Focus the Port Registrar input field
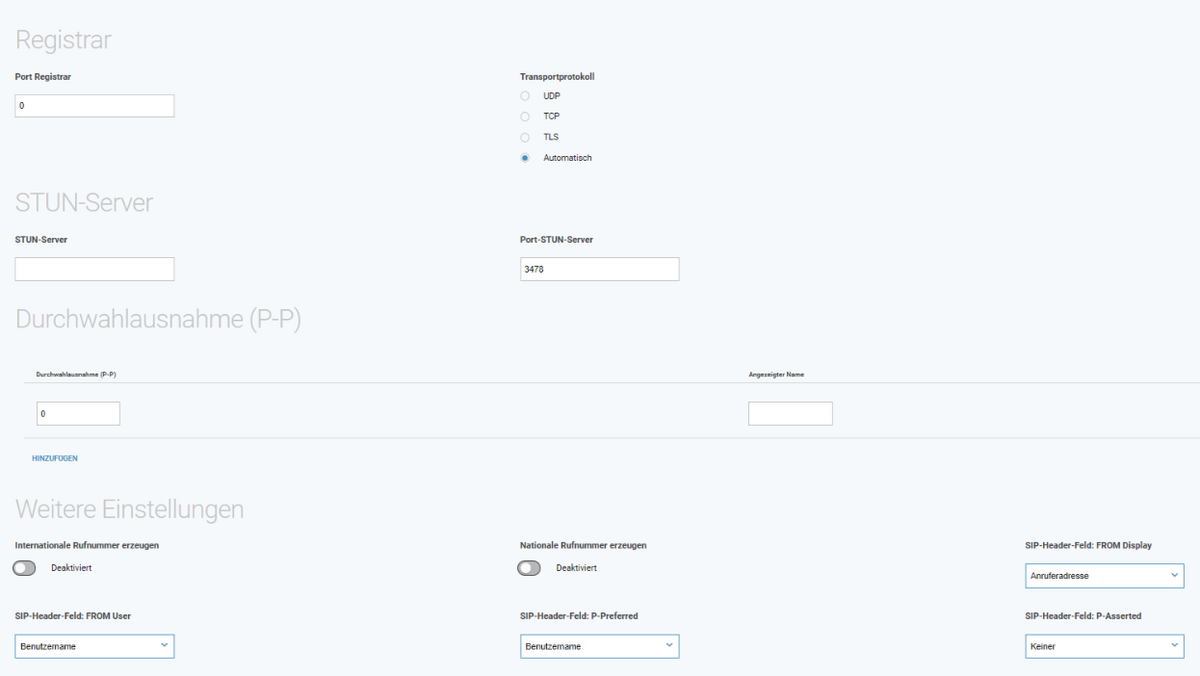The height and width of the screenshot is (676, 1200). click(94, 106)
